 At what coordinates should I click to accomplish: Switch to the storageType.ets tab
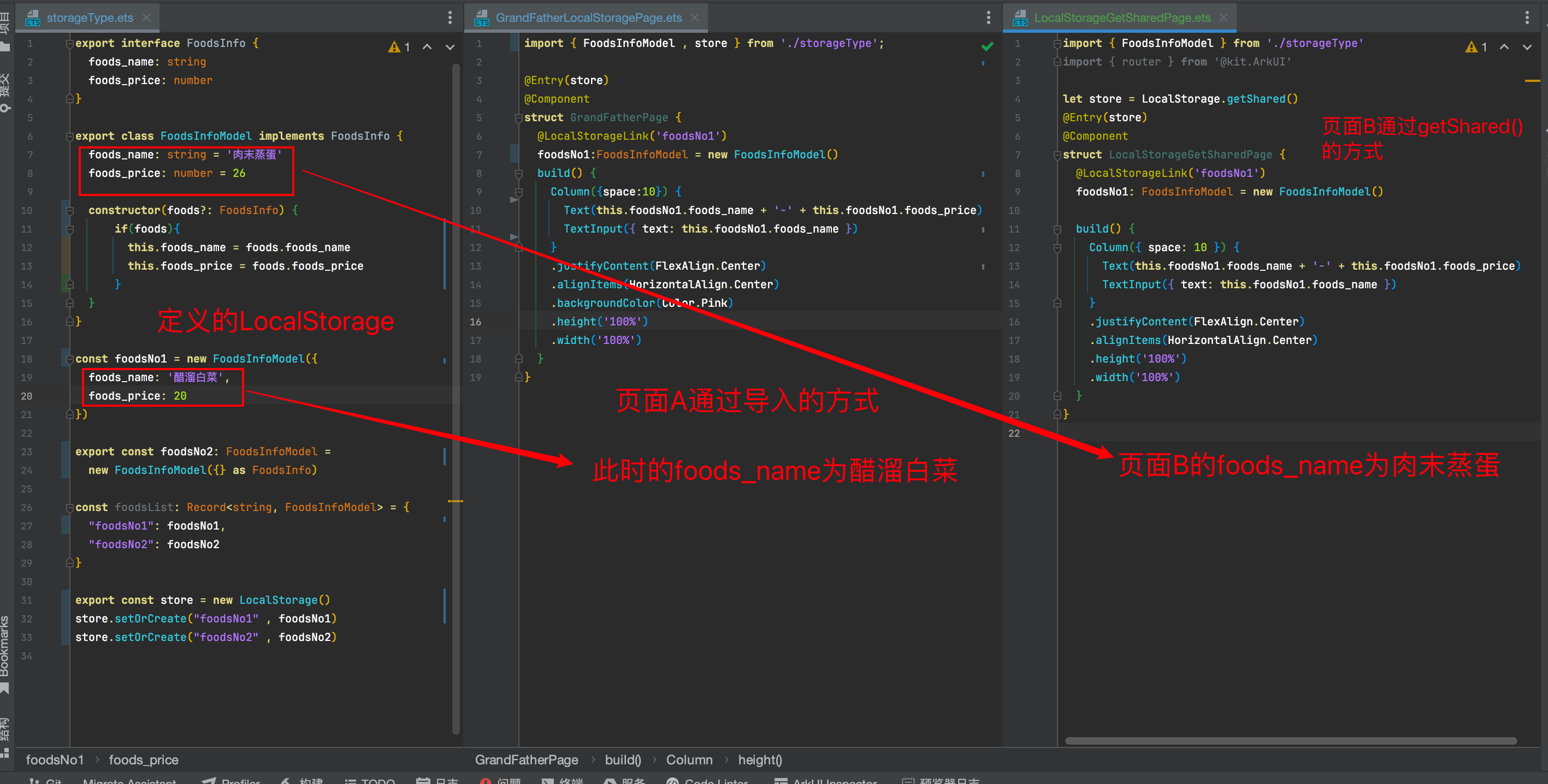(x=90, y=17)
